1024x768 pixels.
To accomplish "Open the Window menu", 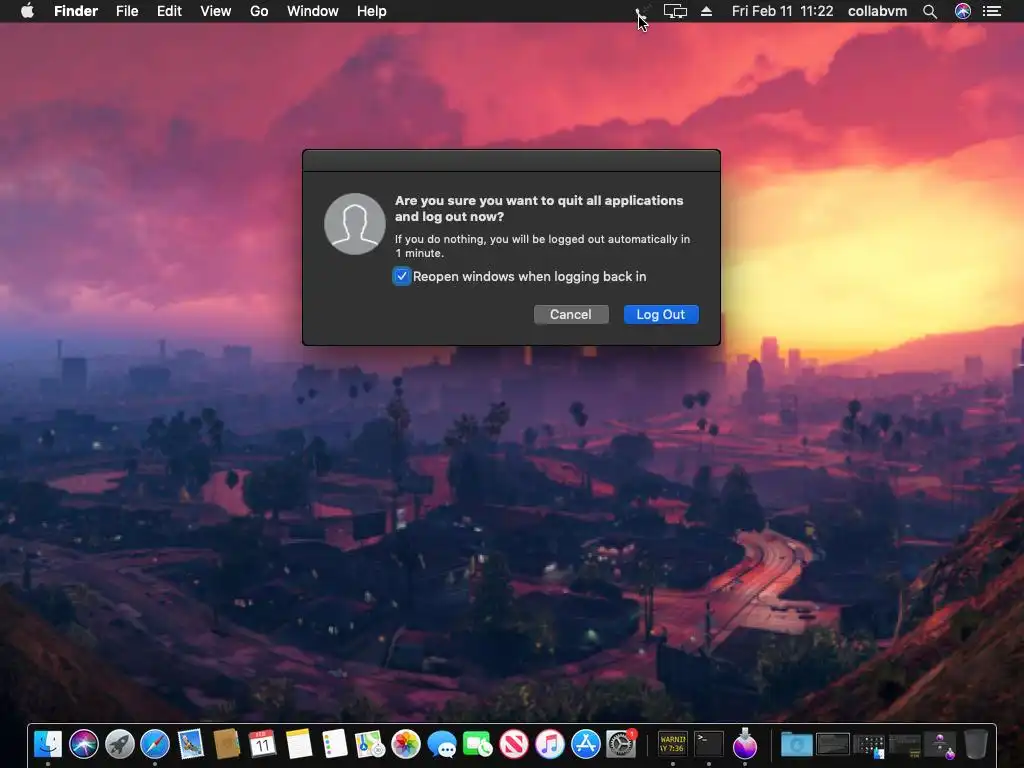I will click(x=313, y=11).
